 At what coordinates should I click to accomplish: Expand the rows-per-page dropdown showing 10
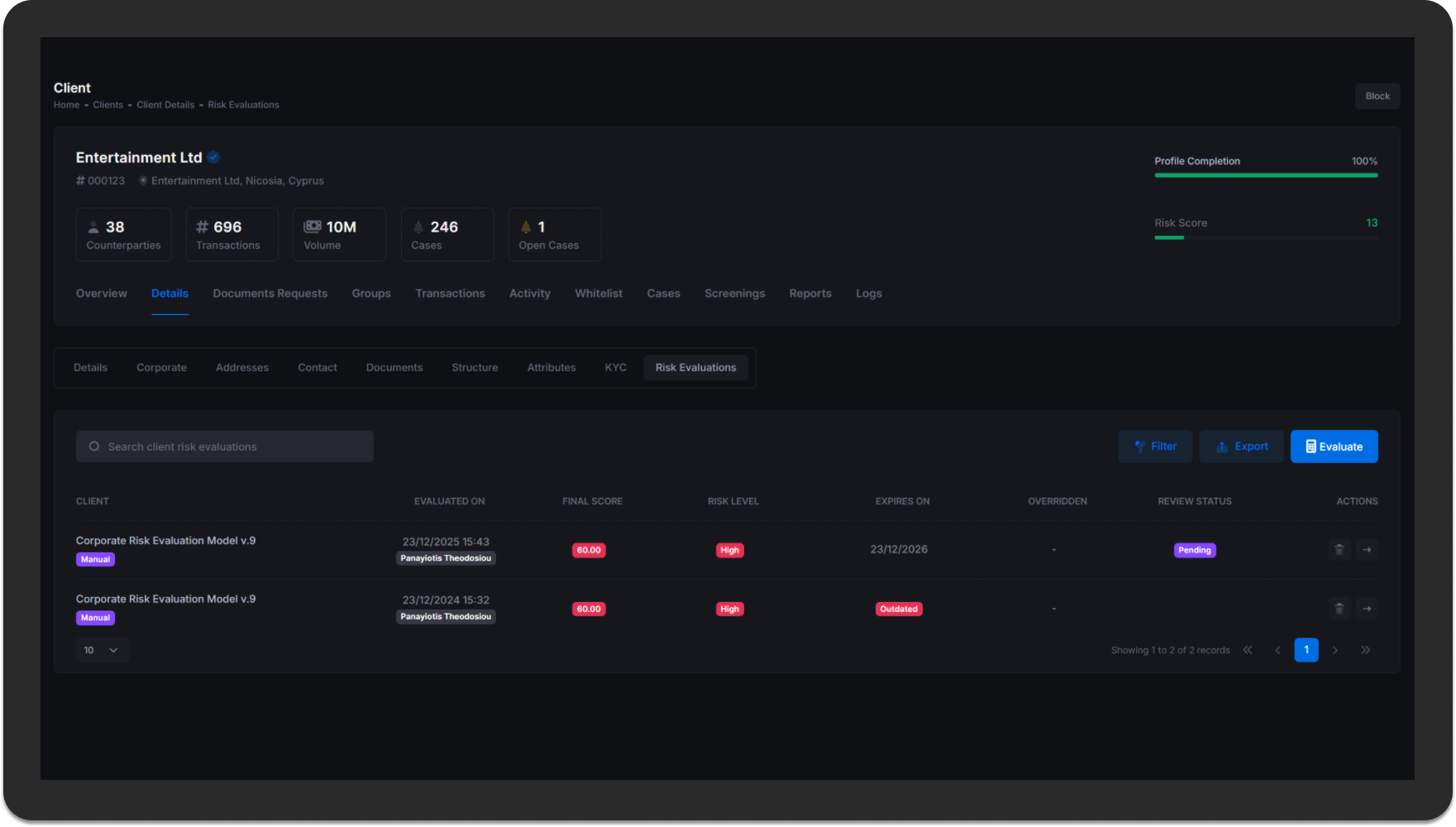pyautogui.click(x=102, y=650)
